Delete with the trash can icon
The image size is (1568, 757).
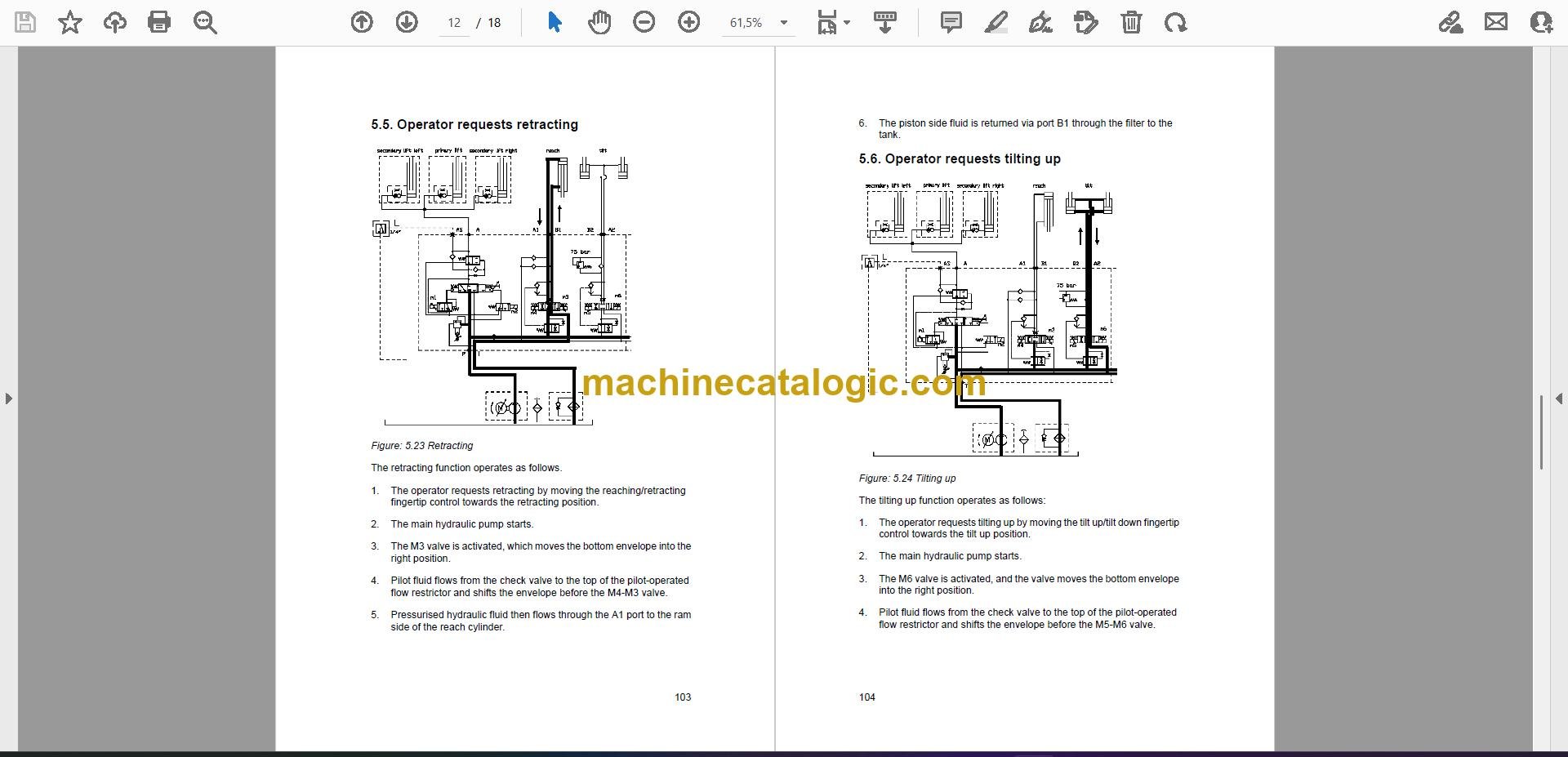point(1131,22)
